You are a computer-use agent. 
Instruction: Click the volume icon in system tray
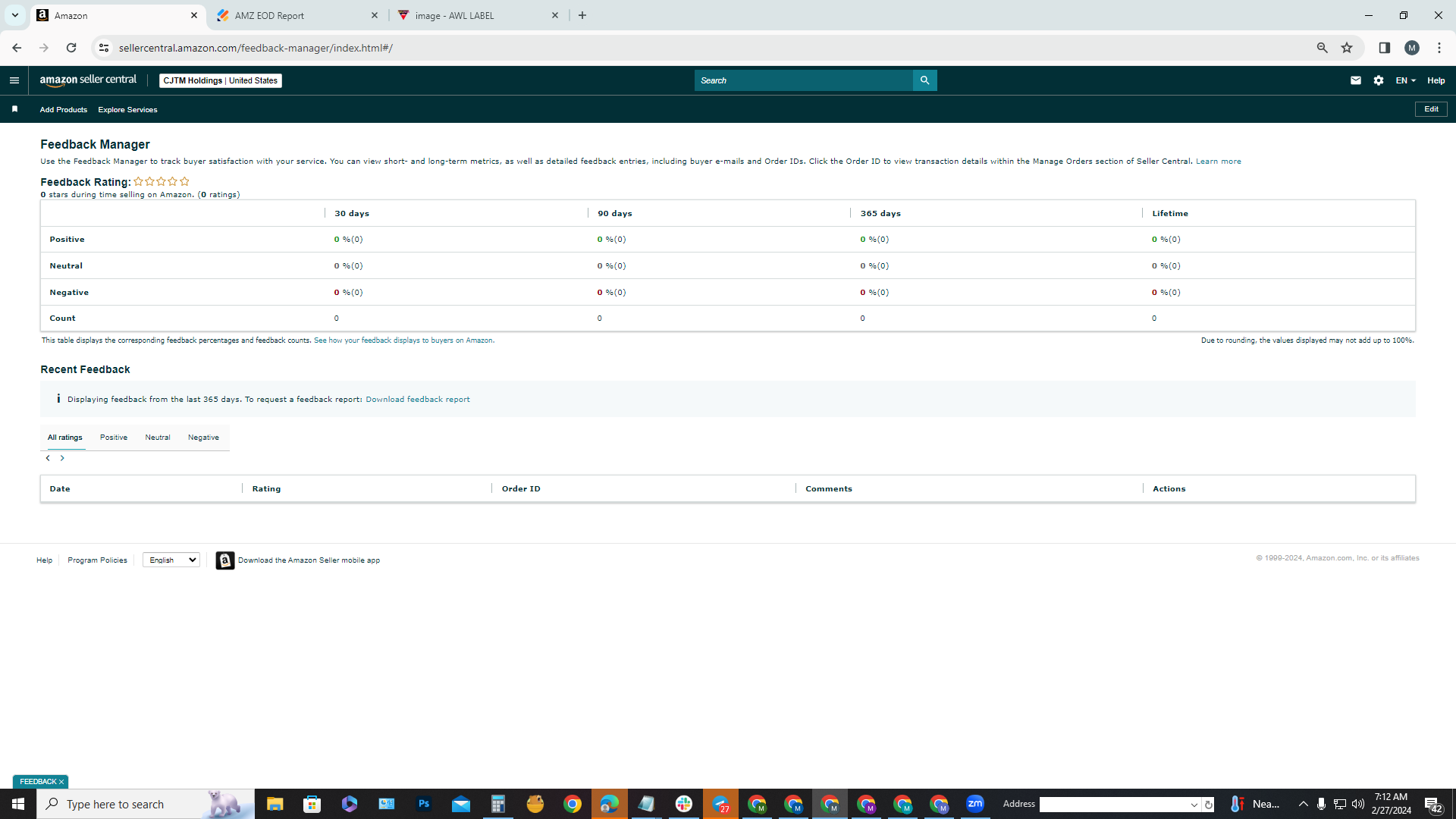[x=1358, y=804]
